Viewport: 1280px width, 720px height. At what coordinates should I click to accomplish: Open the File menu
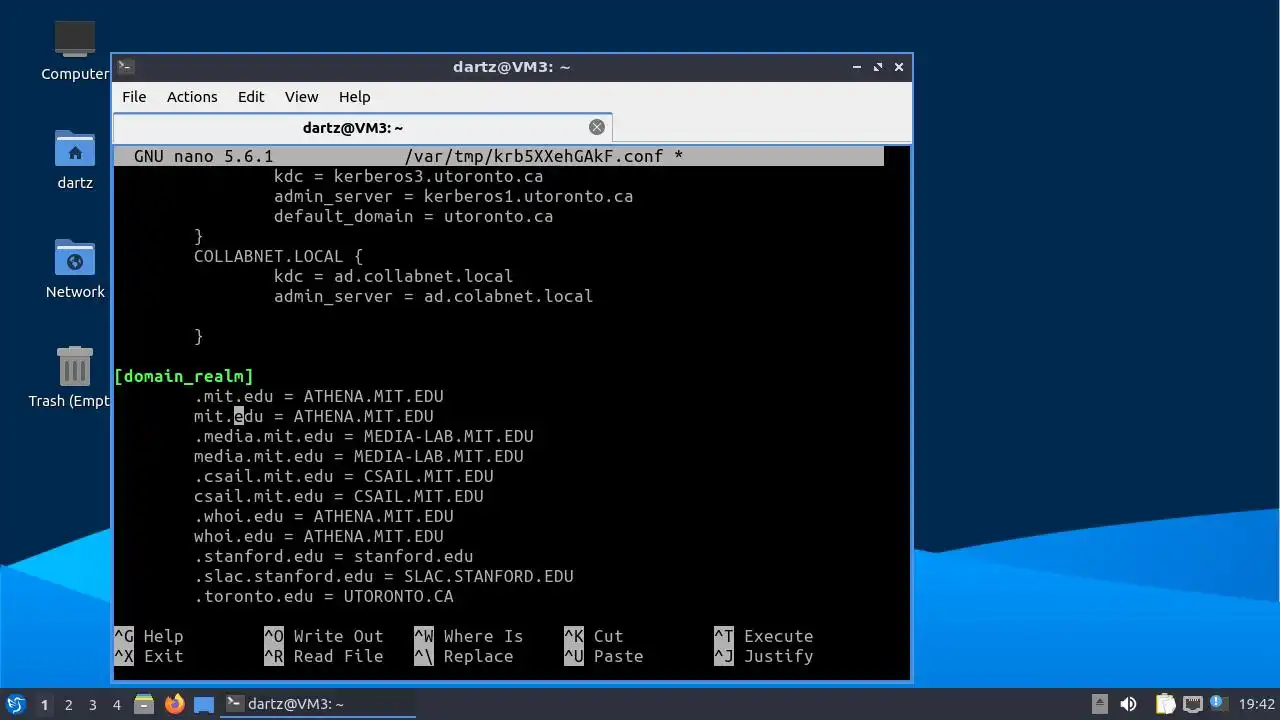coord(134,97)
